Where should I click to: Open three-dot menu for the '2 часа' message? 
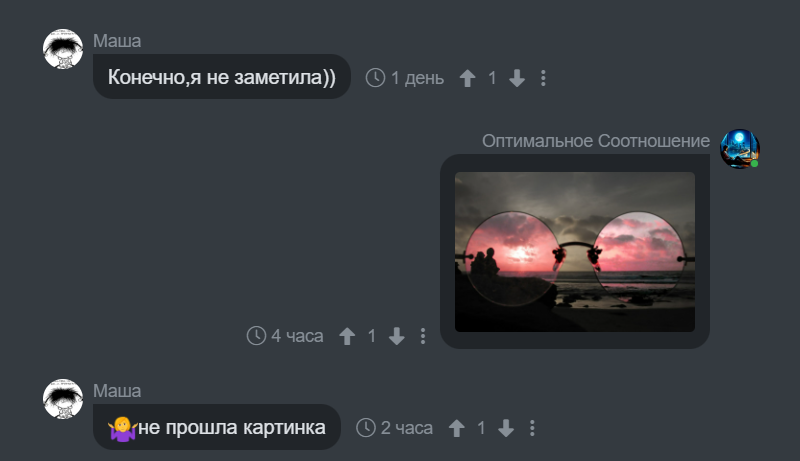point(532,428)
